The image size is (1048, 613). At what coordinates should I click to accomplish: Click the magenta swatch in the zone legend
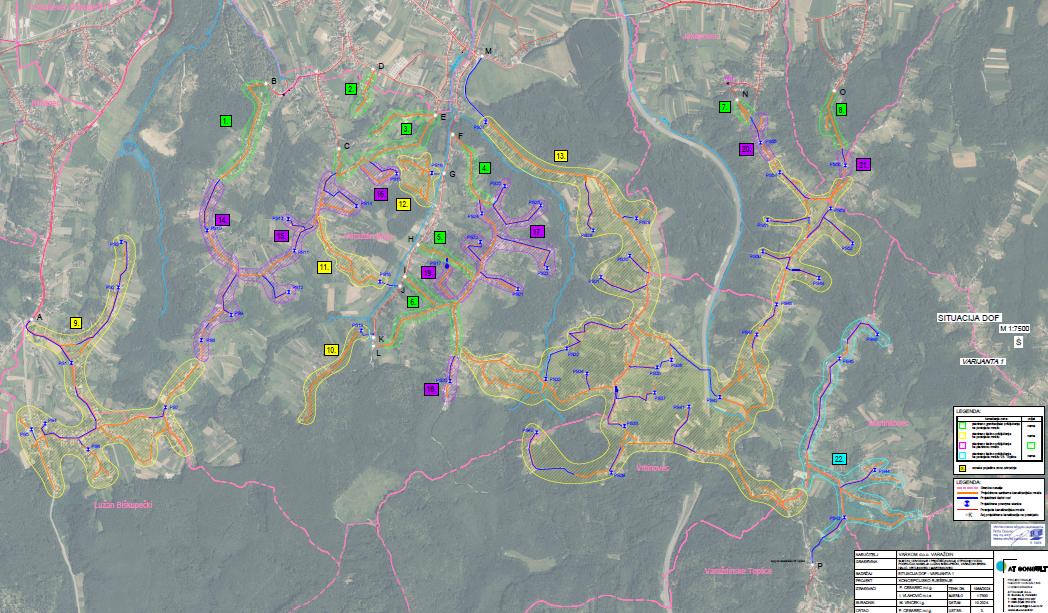[962, 445]
